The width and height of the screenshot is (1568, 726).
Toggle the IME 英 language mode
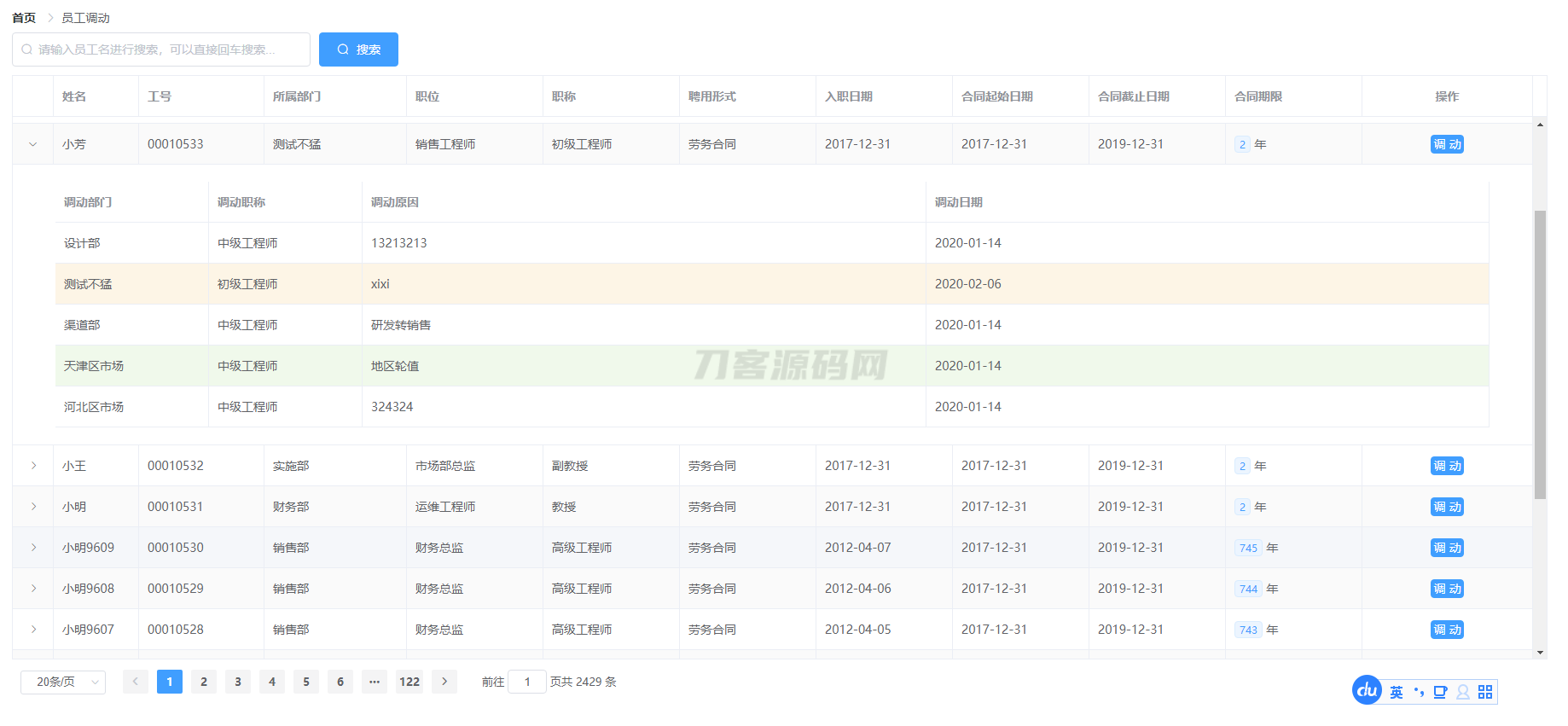(1397, 692)
